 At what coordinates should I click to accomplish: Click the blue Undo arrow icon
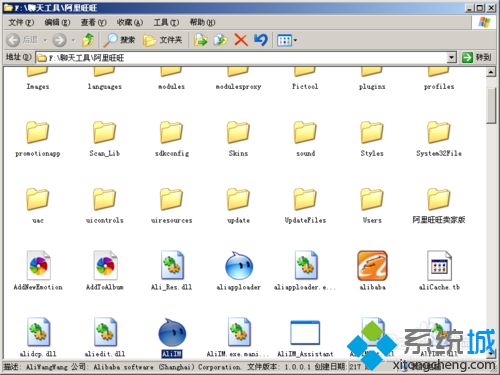(x=261, y=40)
